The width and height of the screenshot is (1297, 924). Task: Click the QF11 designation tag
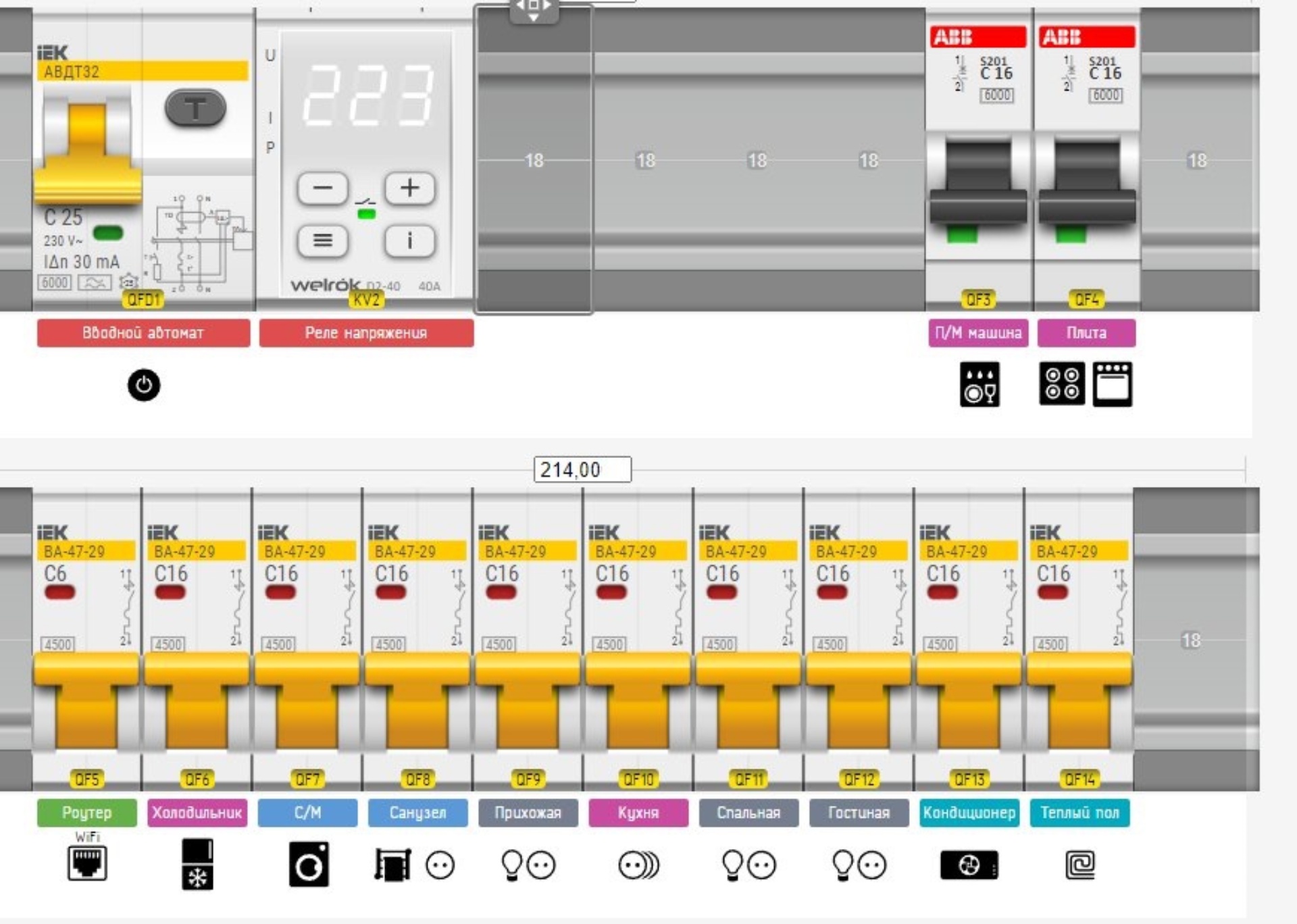coord(748,779)
